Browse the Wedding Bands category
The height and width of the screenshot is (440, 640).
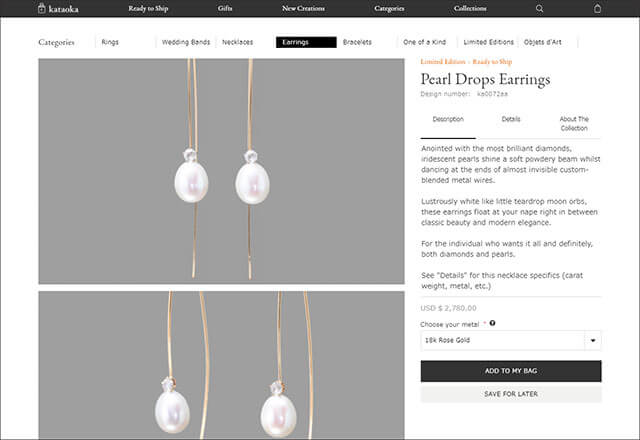[186, 43]
